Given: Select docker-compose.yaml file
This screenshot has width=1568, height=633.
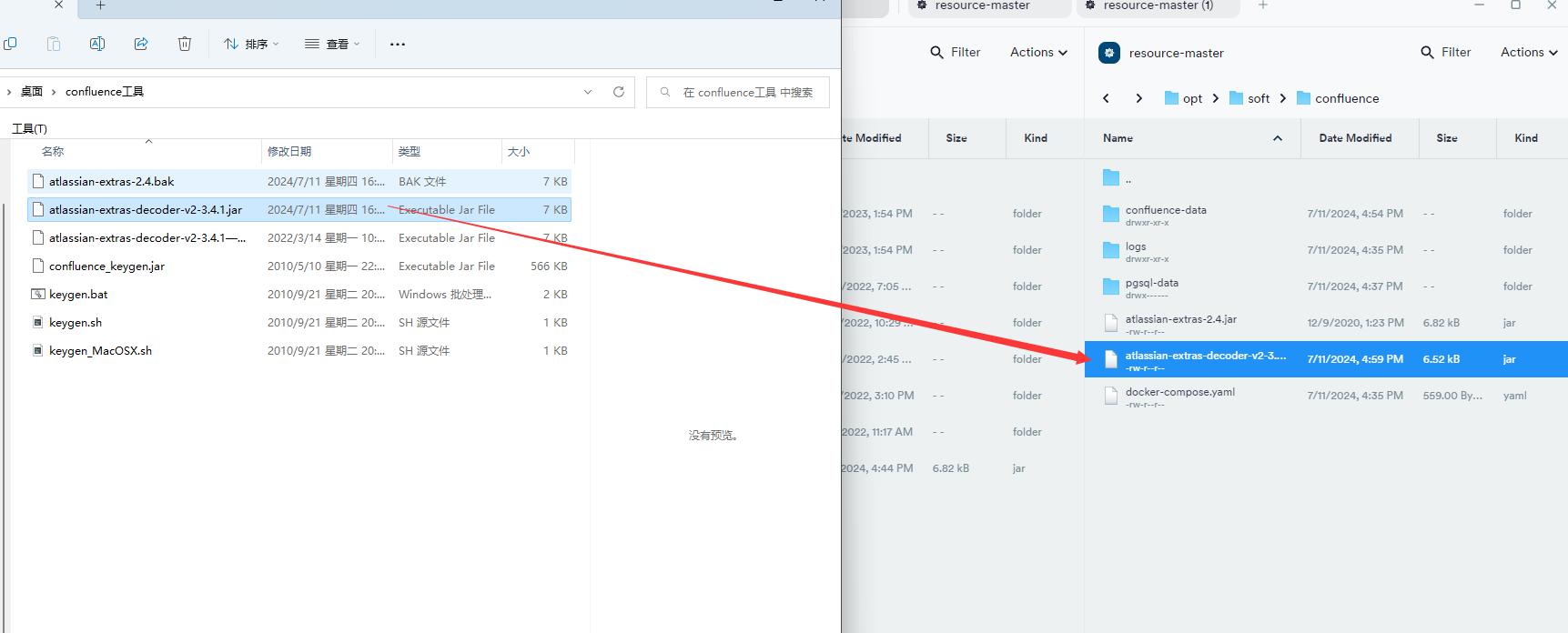Looking at the screenshot, I should point(1326,396).
